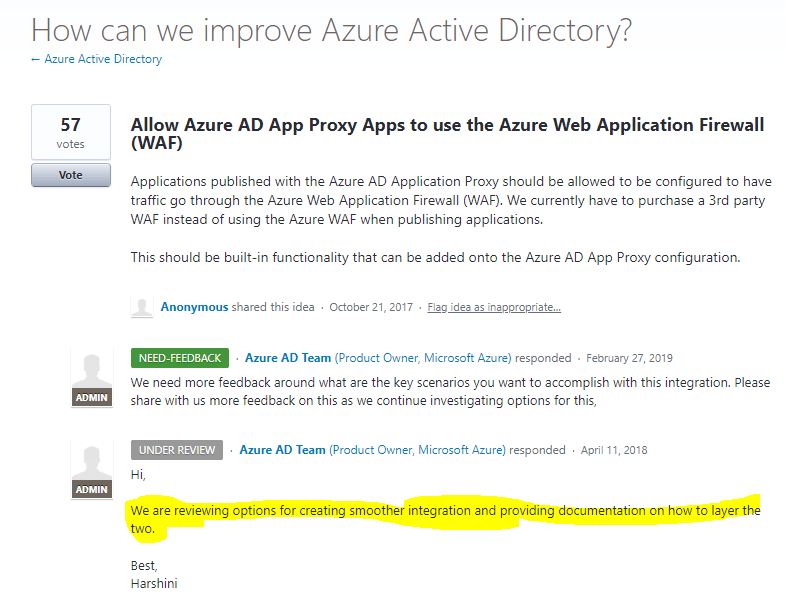Click the page heading about improving Azure AD

[331, 30]
